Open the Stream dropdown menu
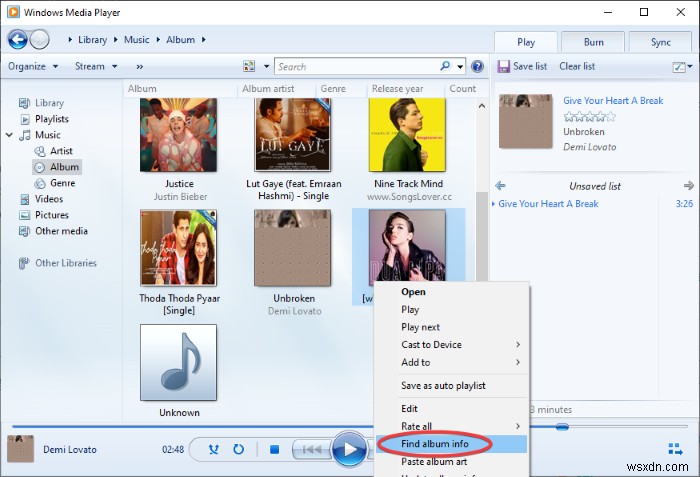This screenshot has height=477, width=700. coord(96,67)
